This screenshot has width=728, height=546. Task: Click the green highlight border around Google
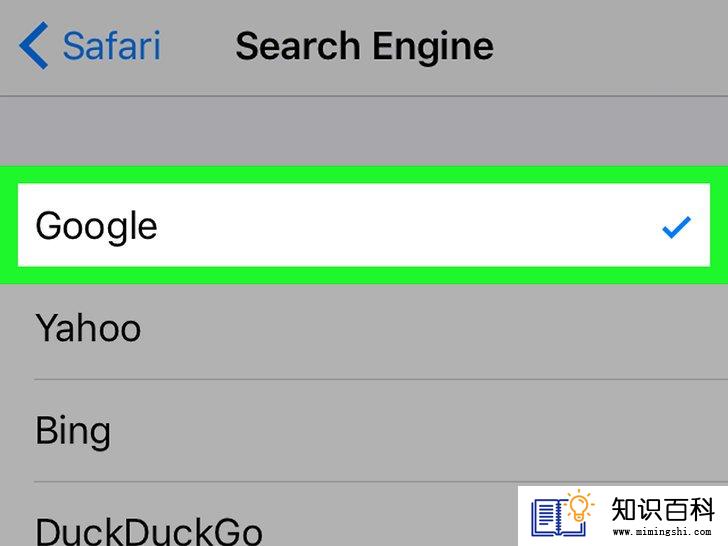[x=364, y=175]
